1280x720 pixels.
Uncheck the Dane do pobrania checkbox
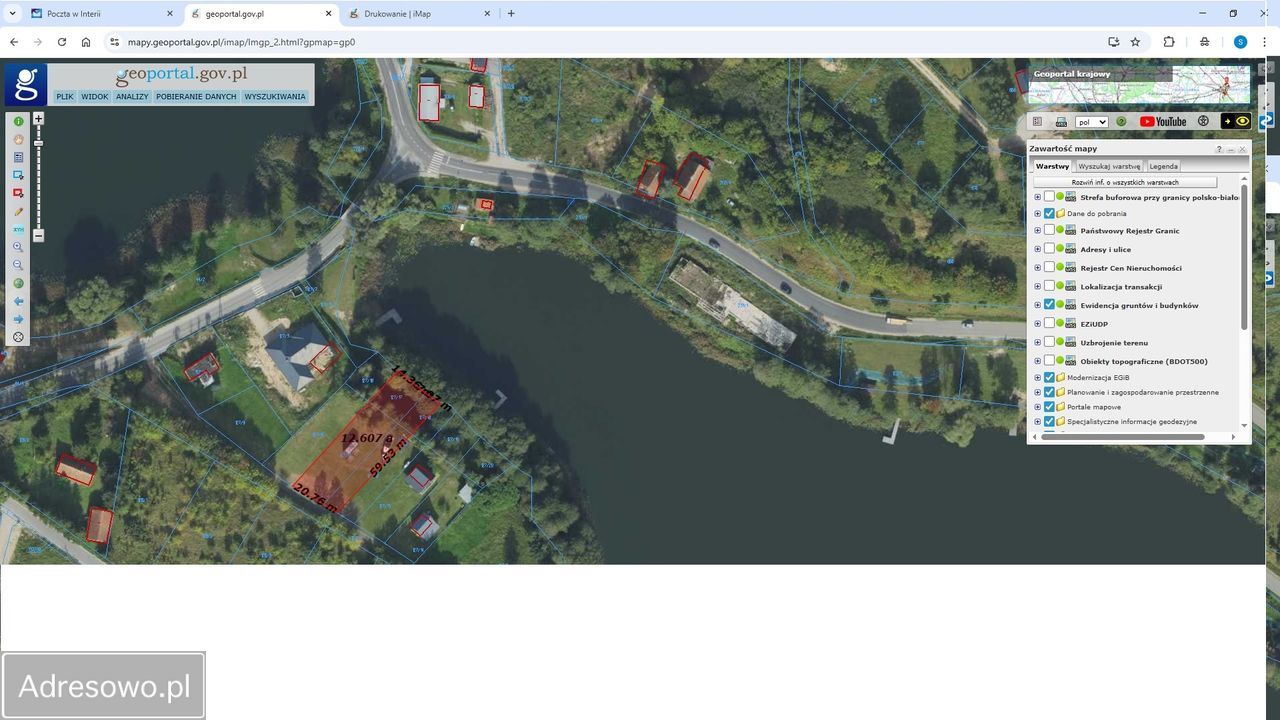[x=1049, y=213]
